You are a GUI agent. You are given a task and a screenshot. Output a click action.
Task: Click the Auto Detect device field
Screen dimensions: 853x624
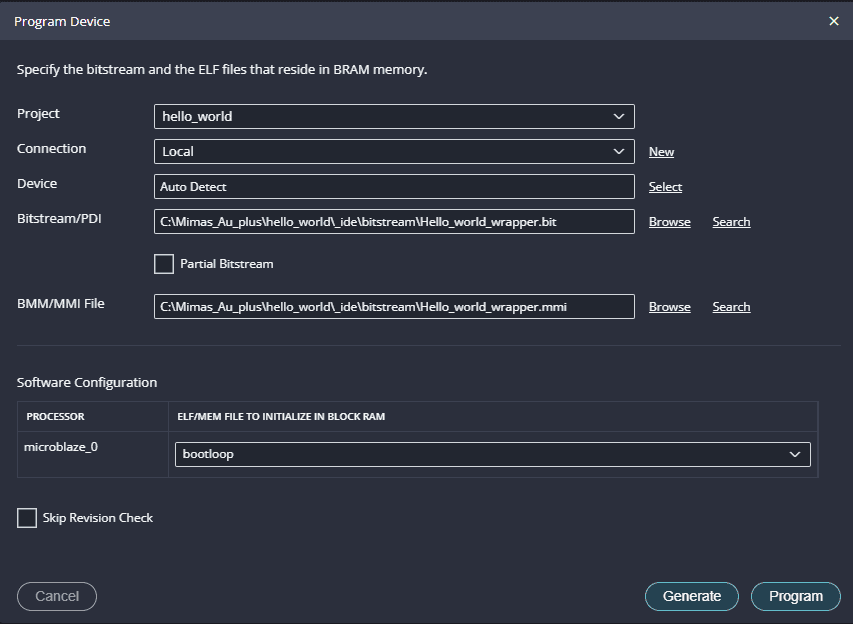(394, 187)
